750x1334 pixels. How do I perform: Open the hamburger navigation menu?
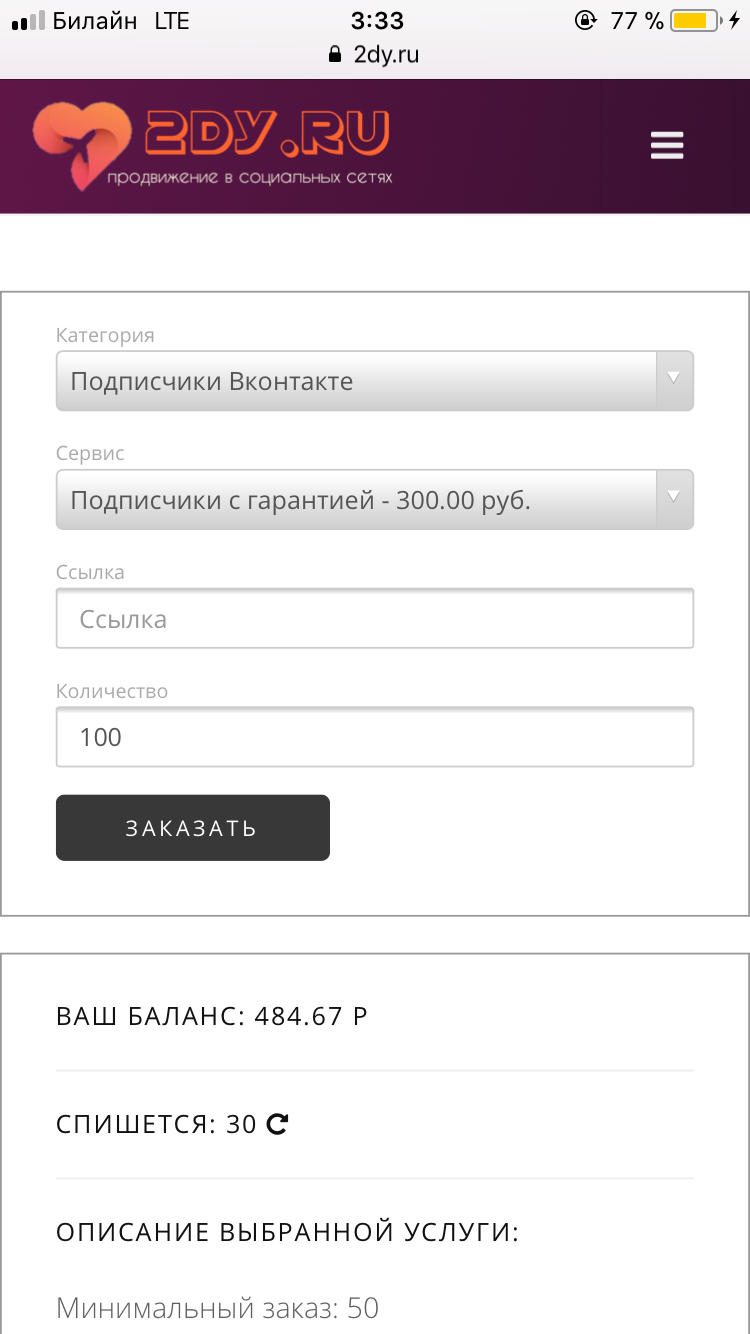[666, 146]
